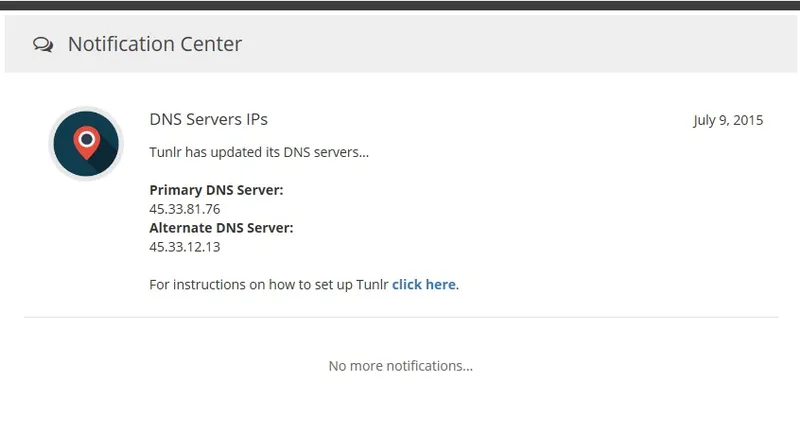Image resolution: width=800 pixels, height=434 pixels.
Task: Select the primary IP 45.33.81.76
Action: click(184, 209)
